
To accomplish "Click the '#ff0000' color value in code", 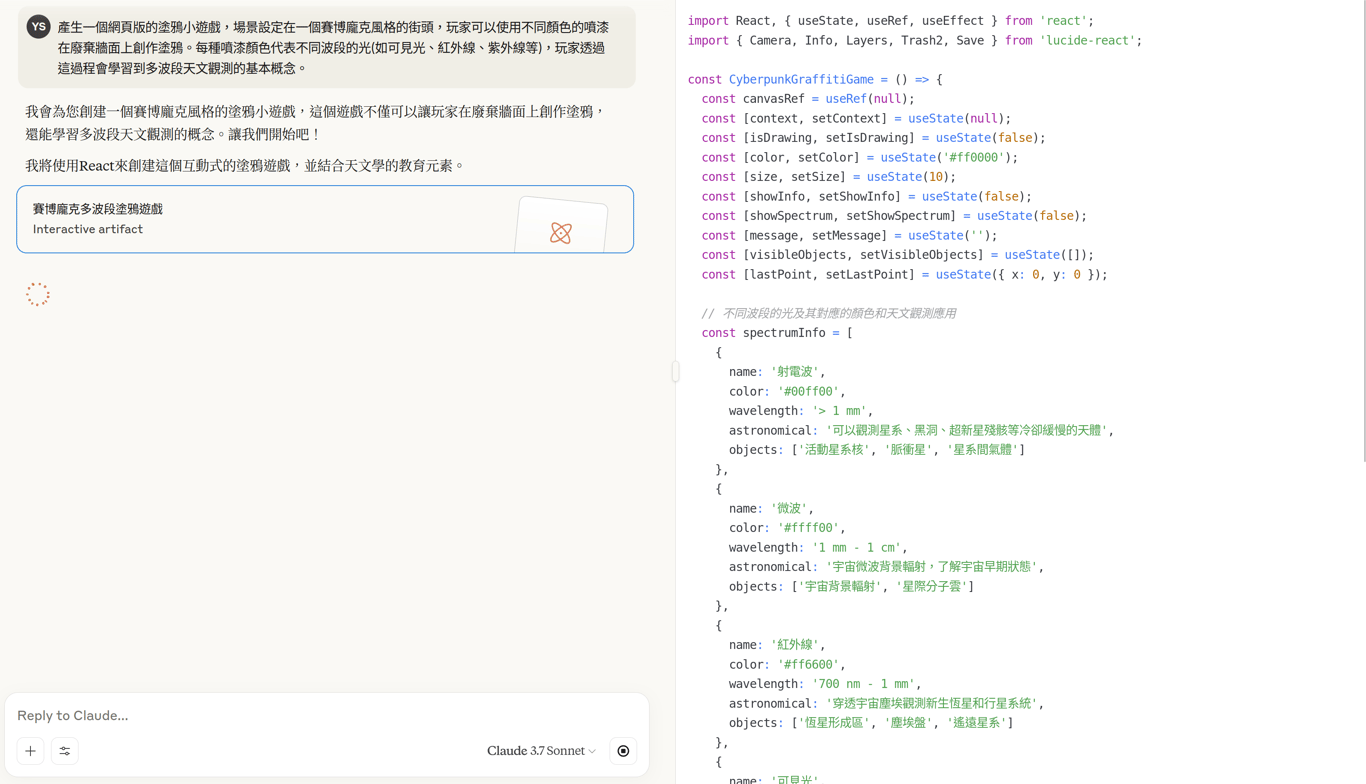I will click(974, 157).
